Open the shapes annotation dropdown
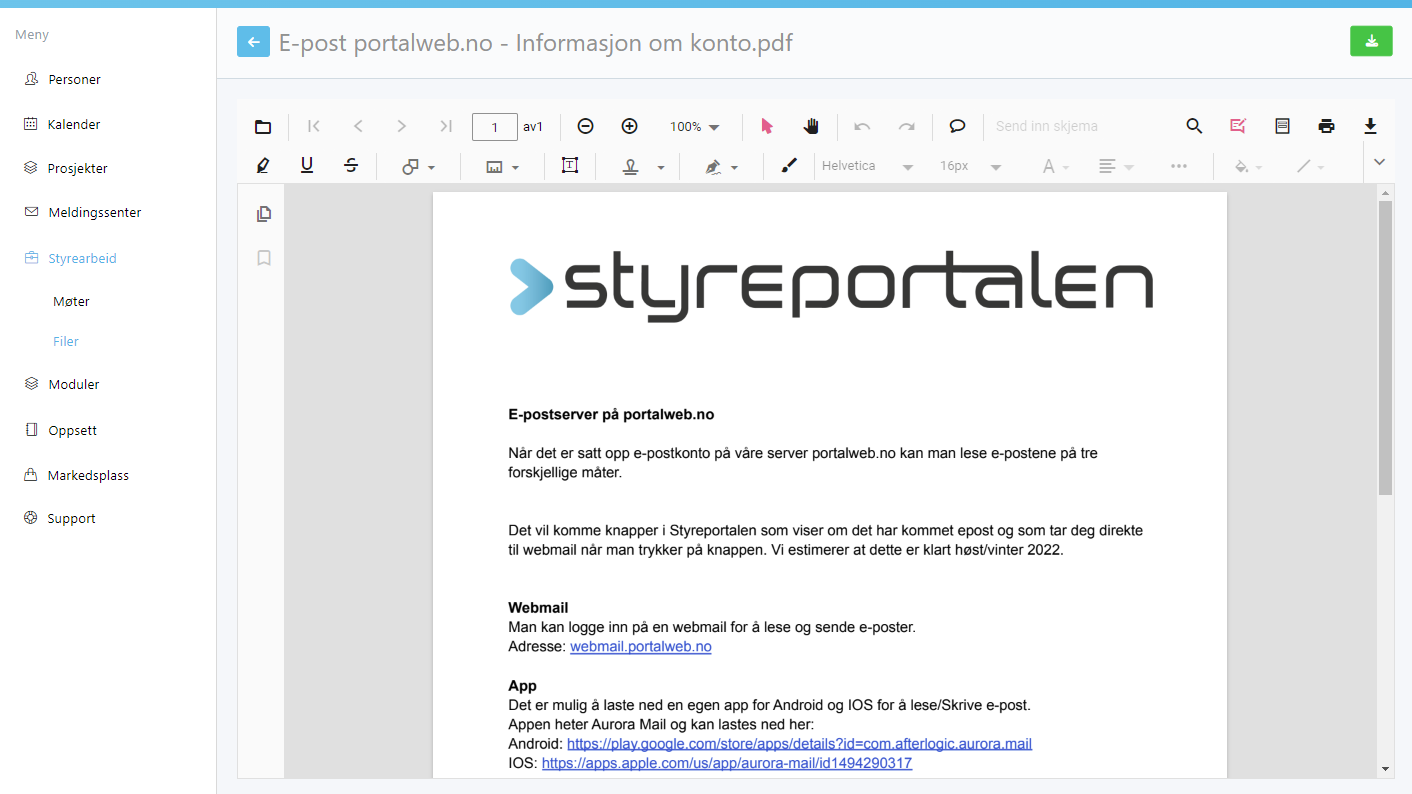The width and height of the screenshot is (1412, 794). tap(418, 167)
